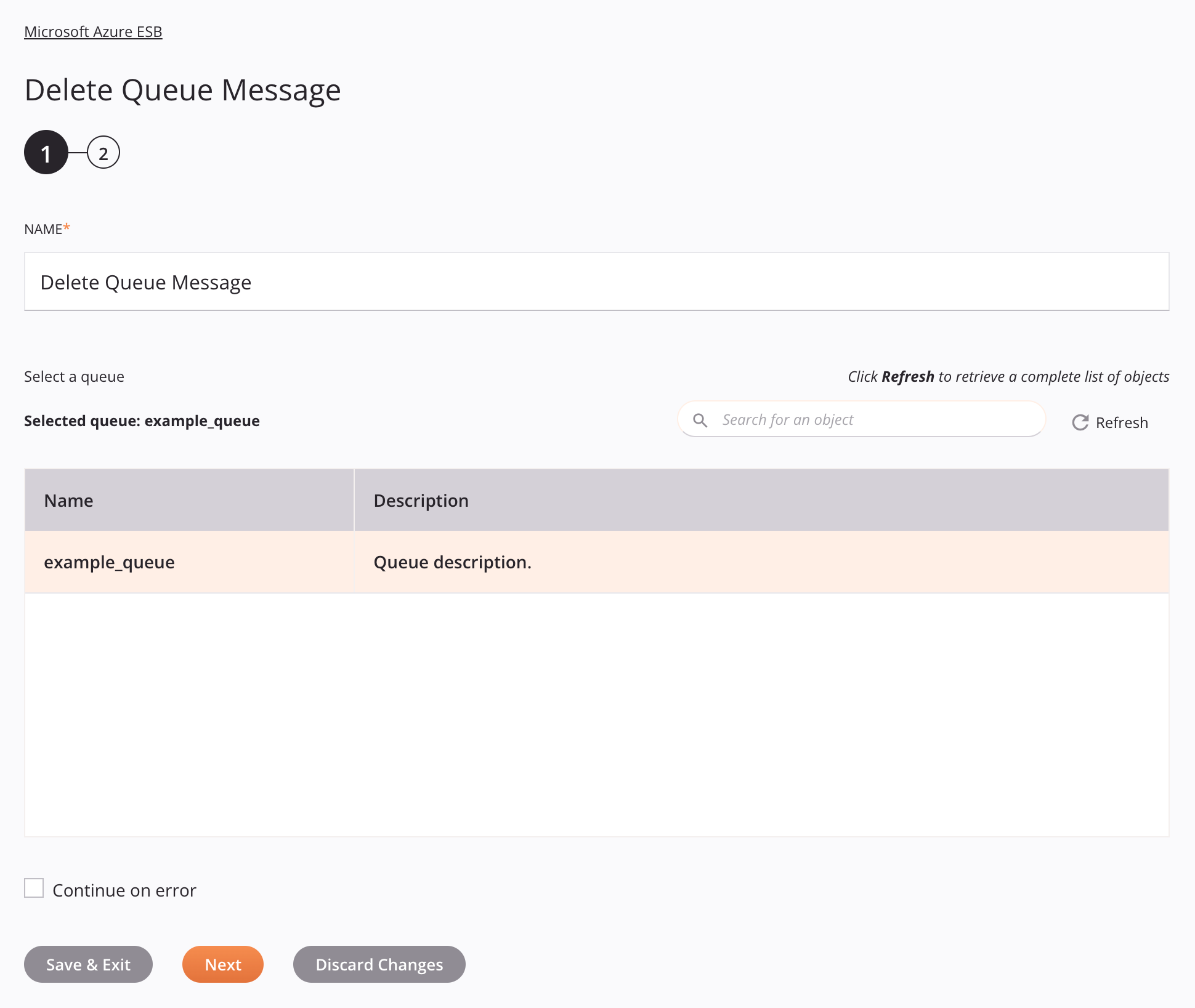This screenshot has width=1195, height=1008.
Task: Select the example_queue row in table
Action: pos(596,561)
